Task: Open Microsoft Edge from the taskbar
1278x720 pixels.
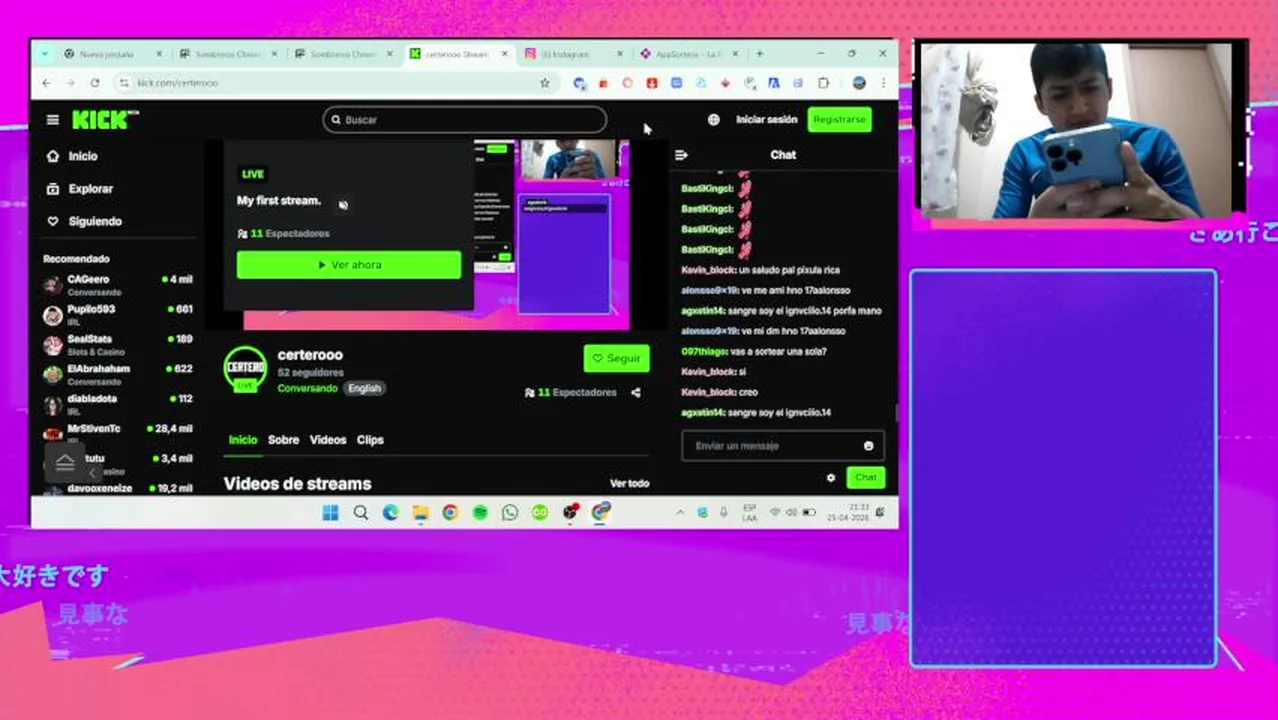Action: [x=390, y=513]
